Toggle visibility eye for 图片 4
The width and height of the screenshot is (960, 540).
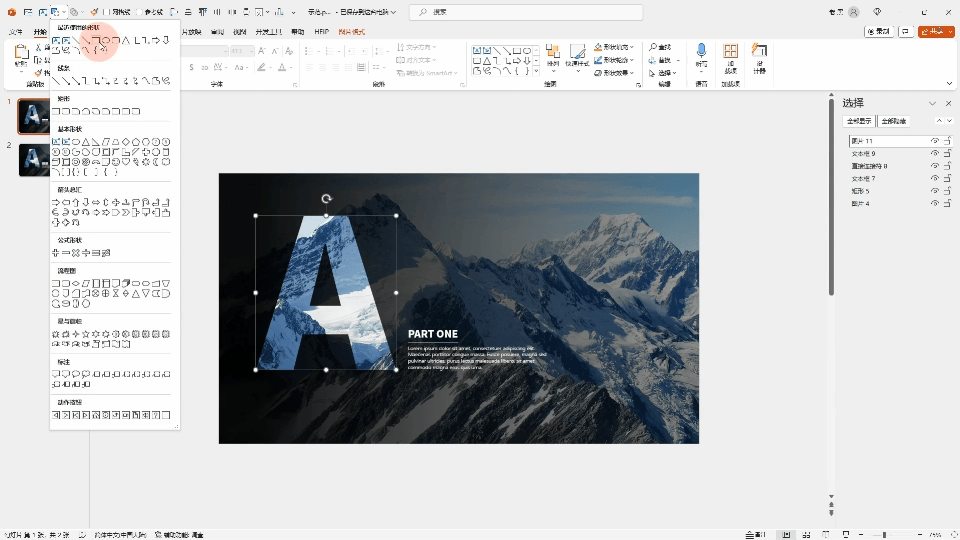935,203
